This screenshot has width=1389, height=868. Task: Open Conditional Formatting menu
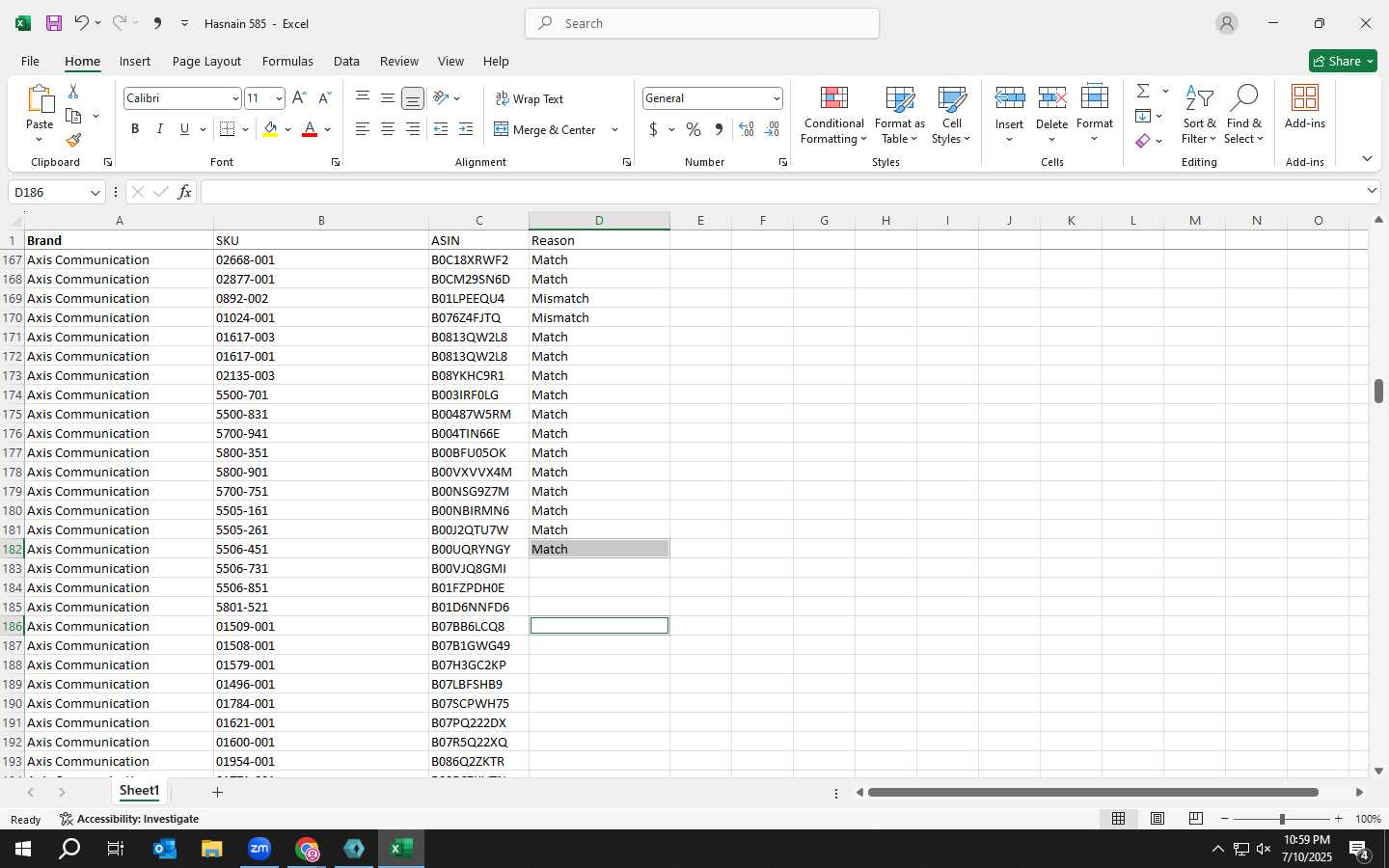coord(833,116)
